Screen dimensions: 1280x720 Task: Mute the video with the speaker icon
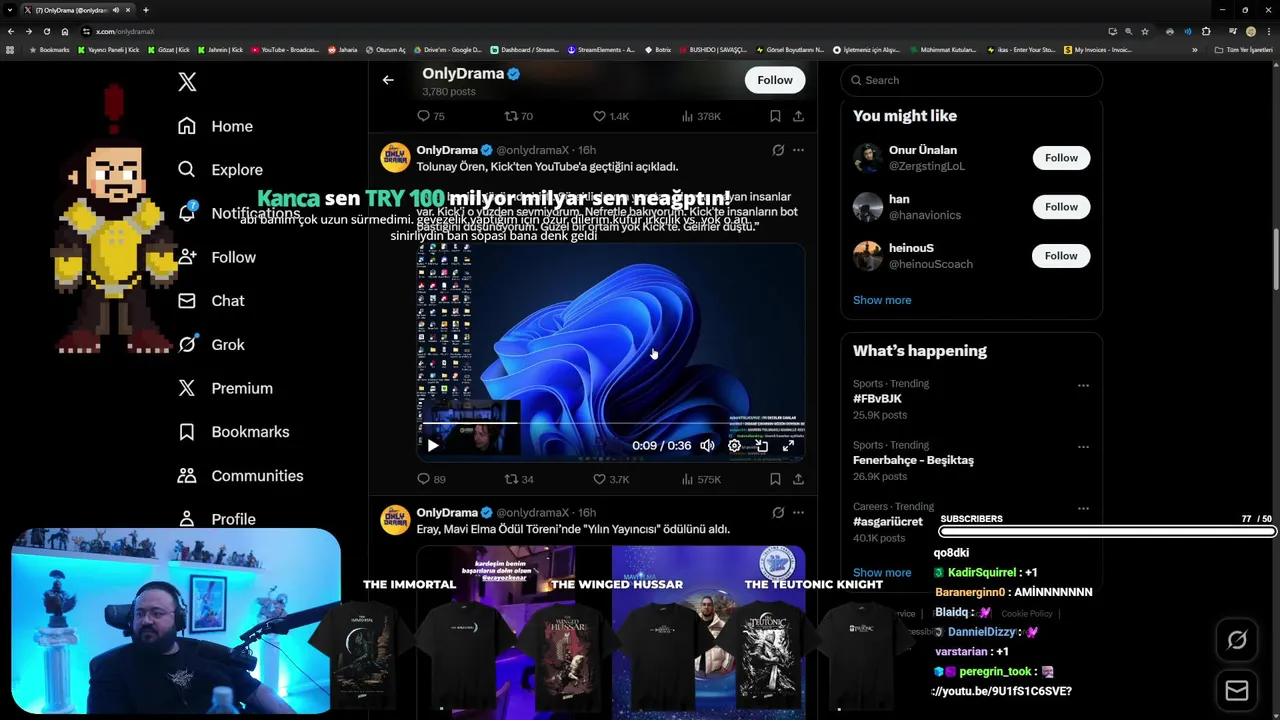click(707, 446)
